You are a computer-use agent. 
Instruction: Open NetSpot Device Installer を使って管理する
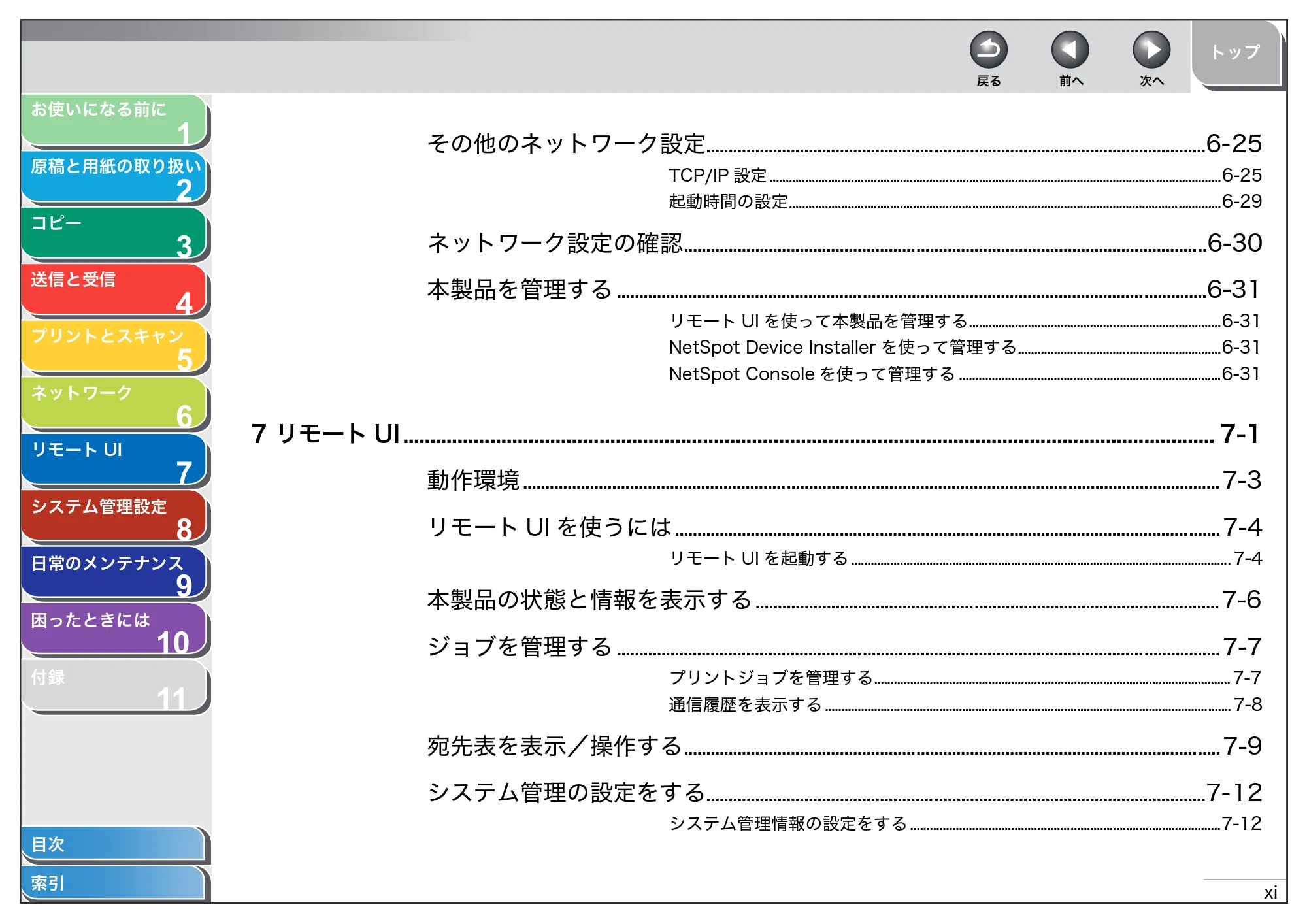[x=965, y=347]
